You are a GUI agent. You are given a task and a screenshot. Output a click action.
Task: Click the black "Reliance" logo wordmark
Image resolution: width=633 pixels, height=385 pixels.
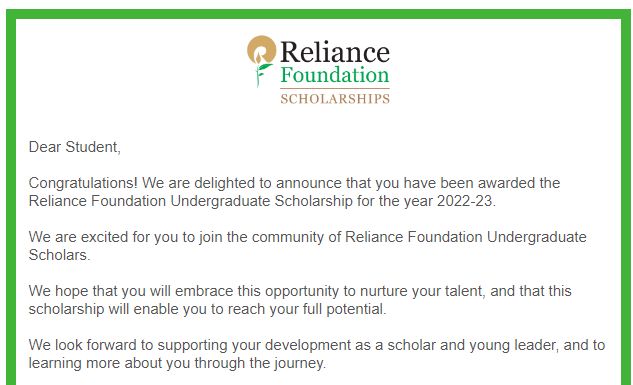[335, 52]
